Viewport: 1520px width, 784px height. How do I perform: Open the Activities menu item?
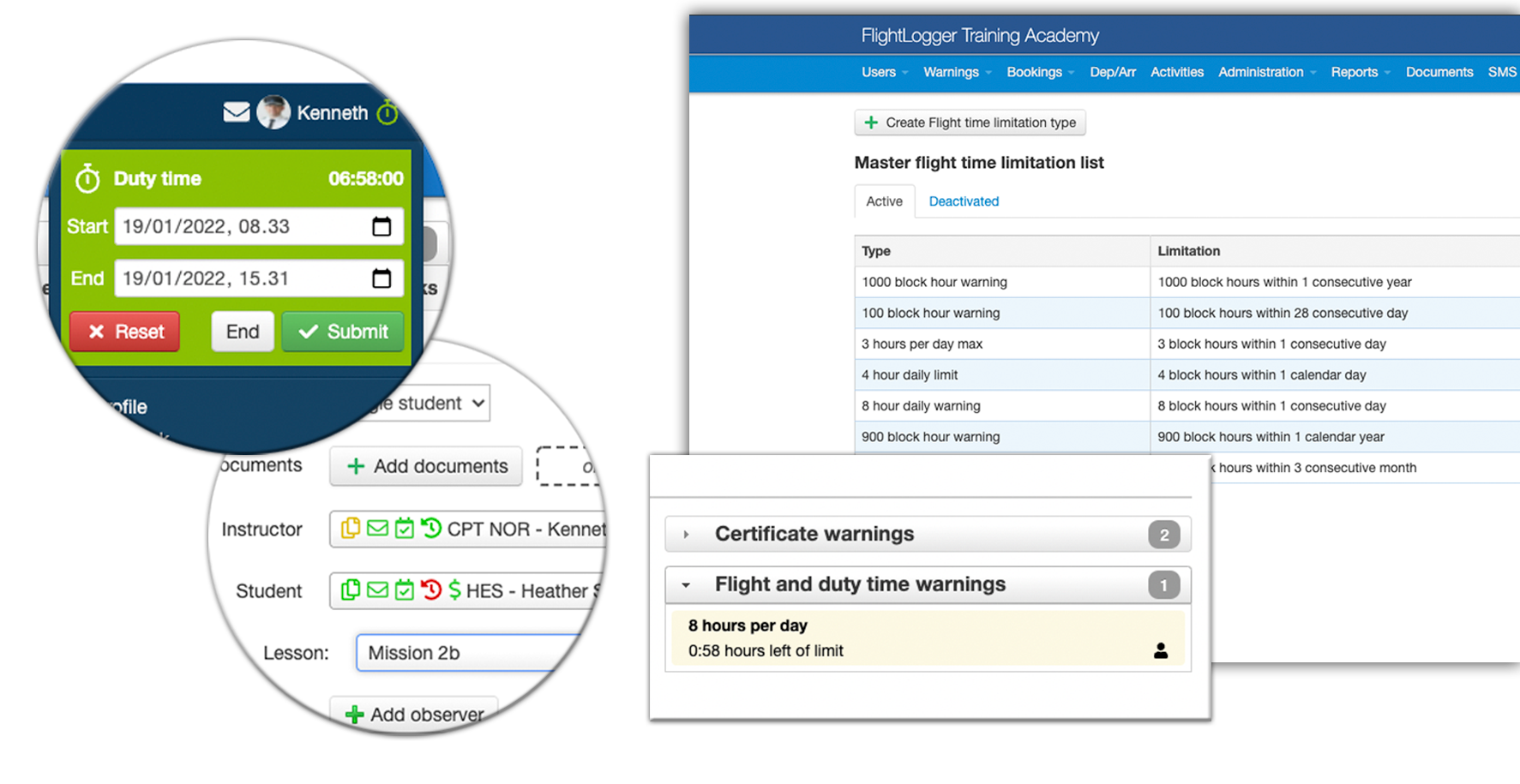click(x=1177, y=72)
